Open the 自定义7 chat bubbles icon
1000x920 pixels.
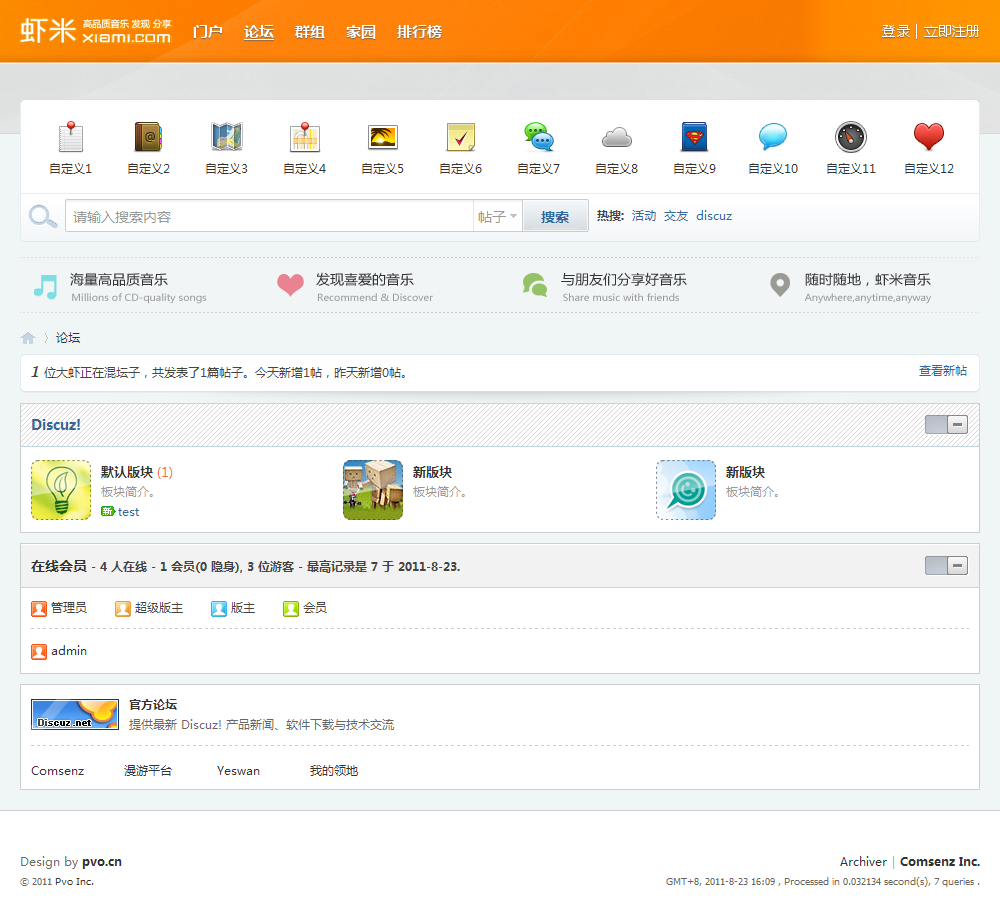point(539,136)
